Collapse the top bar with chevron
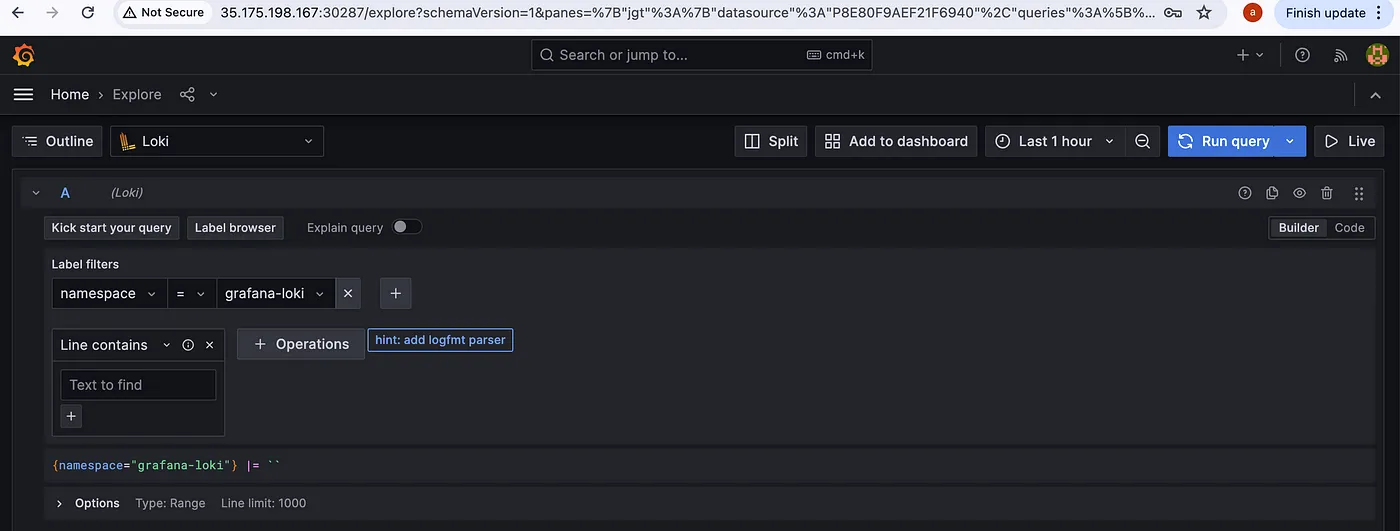 (x=1375, y=95)
